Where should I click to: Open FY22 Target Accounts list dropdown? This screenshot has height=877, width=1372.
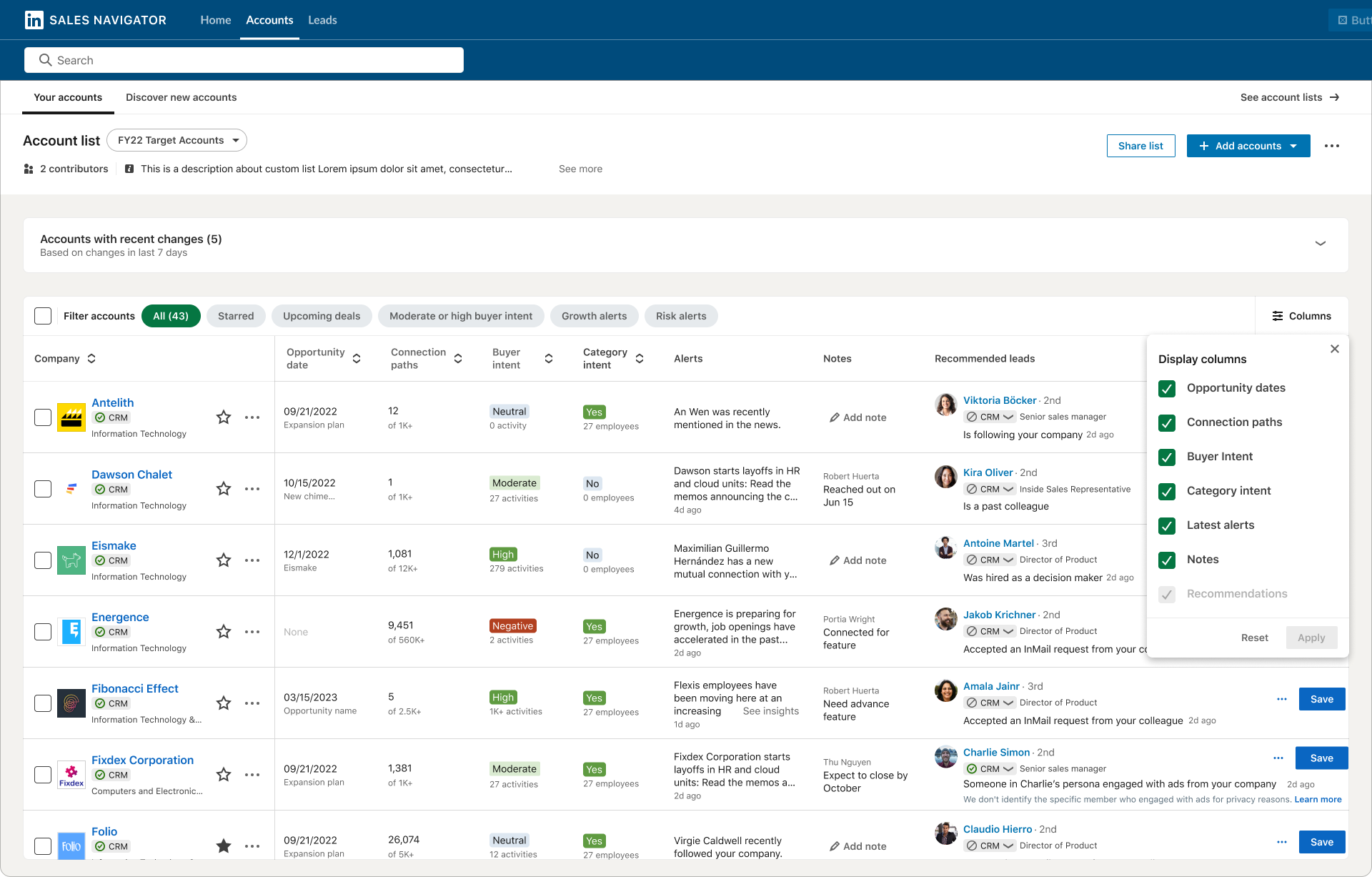tap(177, 140)
